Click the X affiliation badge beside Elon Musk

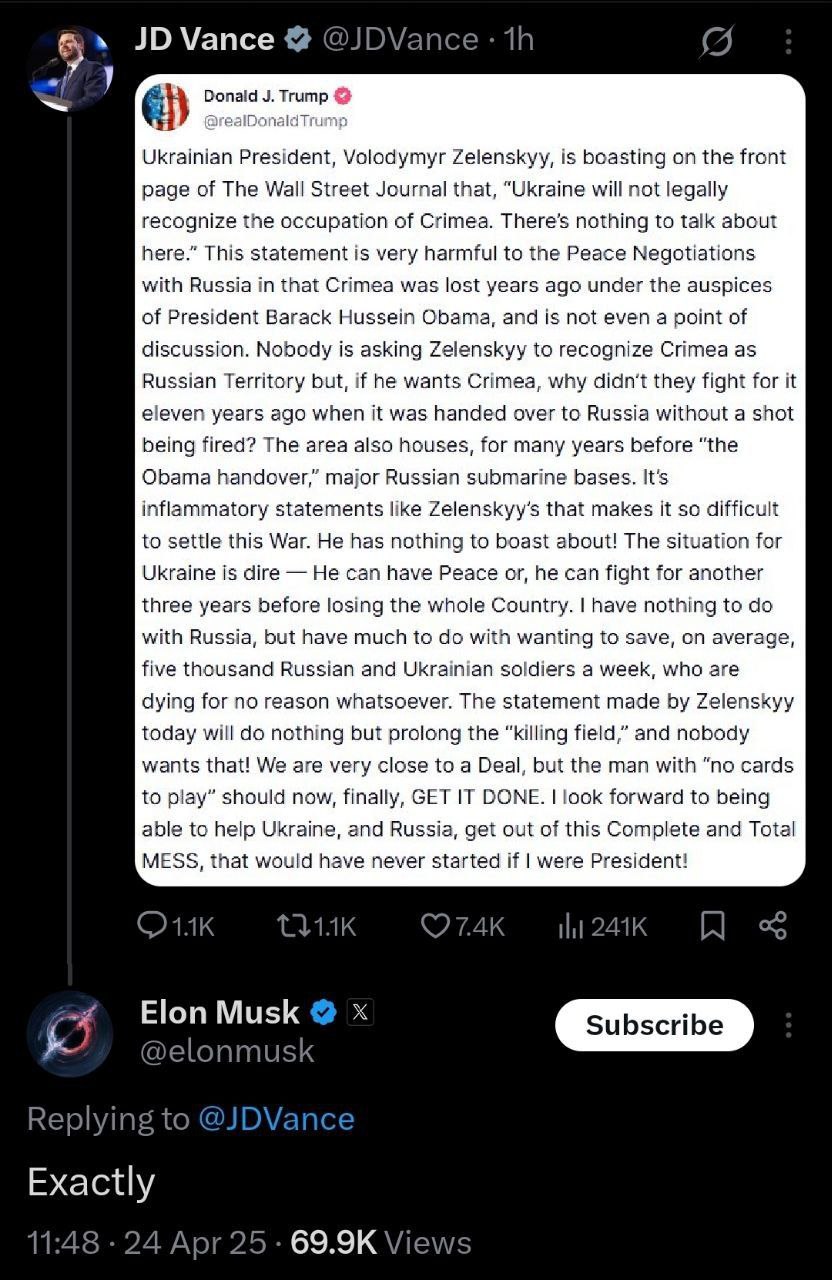(x=361, y=1012)
